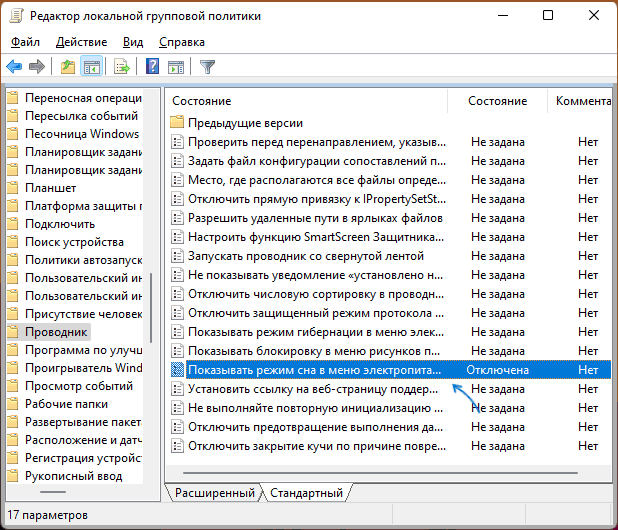Screen dimensions: 618x530
Task: Click the Up one level folder icon
Action: 68,67
